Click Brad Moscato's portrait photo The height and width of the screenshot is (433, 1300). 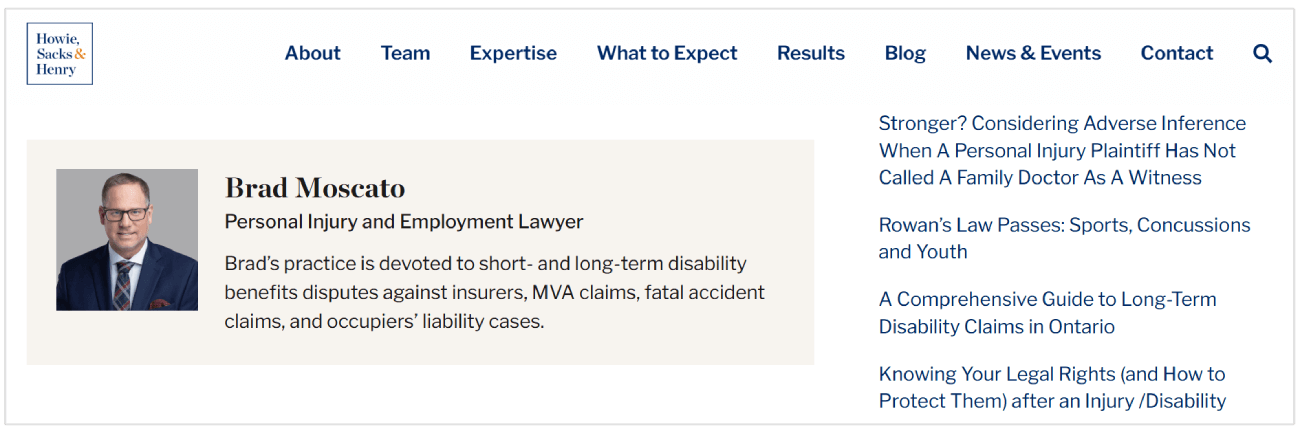point(127,240)
